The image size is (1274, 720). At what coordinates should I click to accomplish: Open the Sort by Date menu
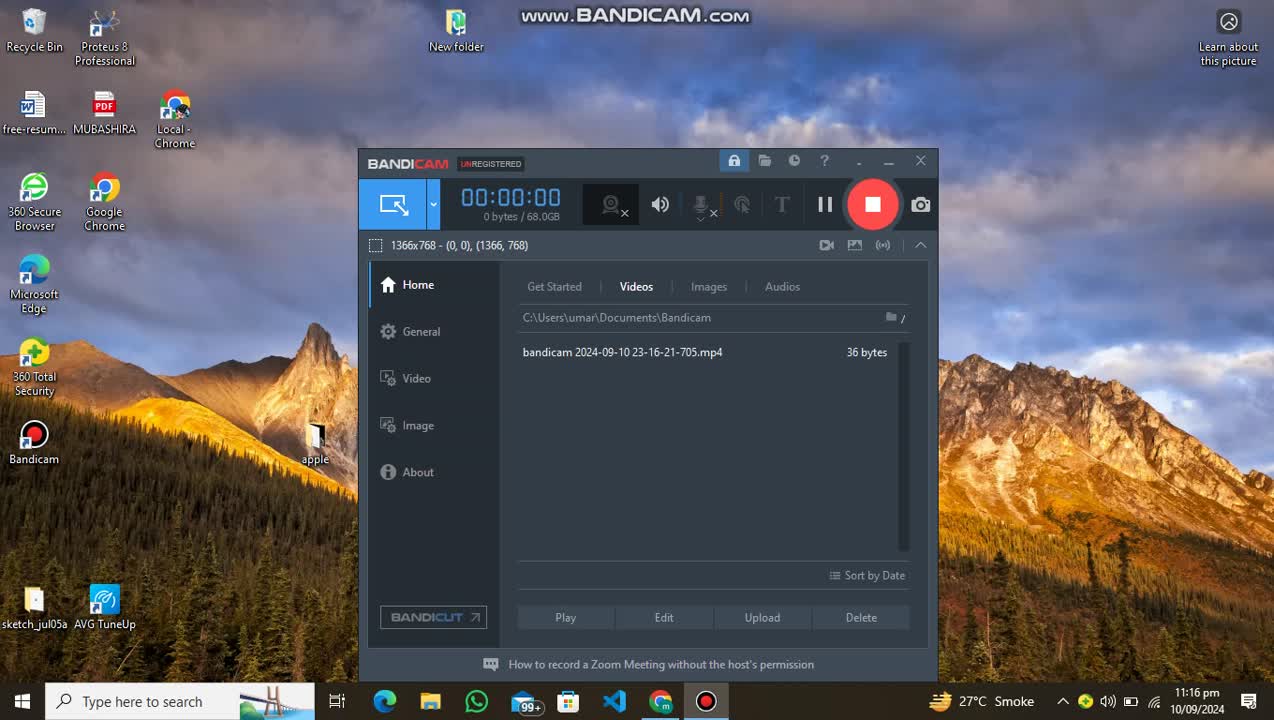[867, 576]
